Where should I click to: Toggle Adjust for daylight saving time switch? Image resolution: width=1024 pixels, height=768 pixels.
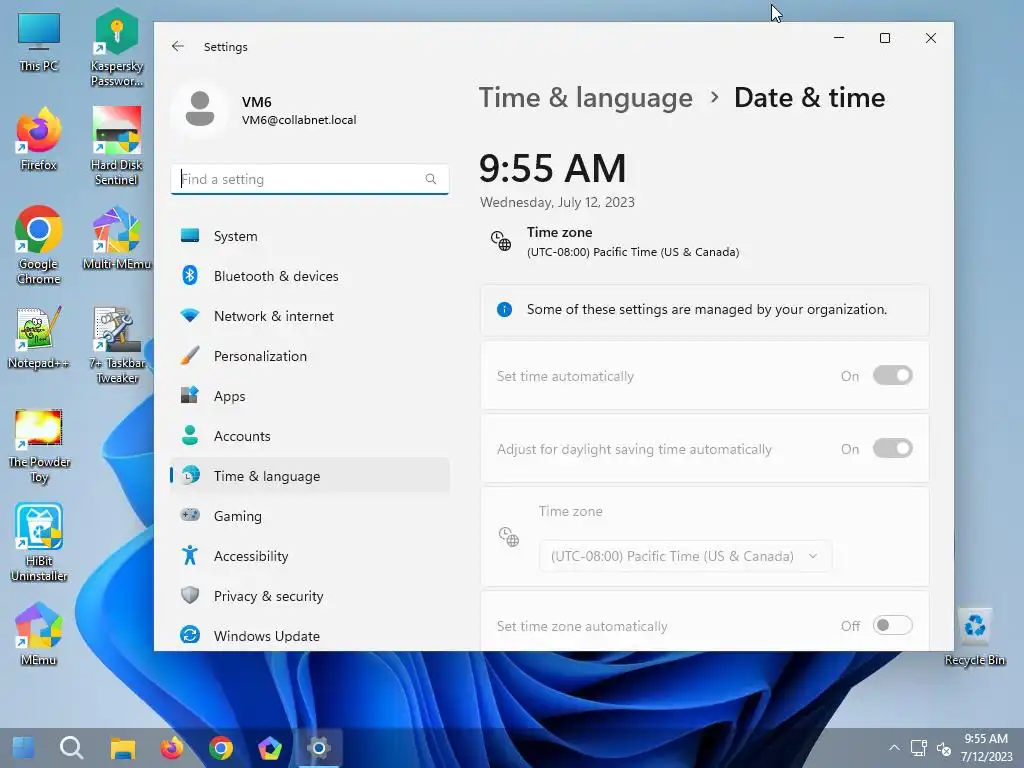892,449
